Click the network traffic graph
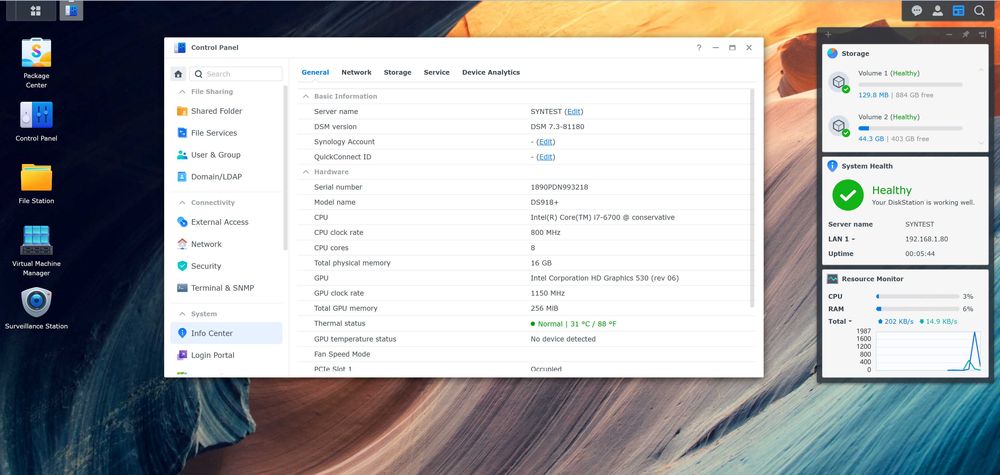The image size is (1000, 475). pyautogui.click(x=930, y=351)
